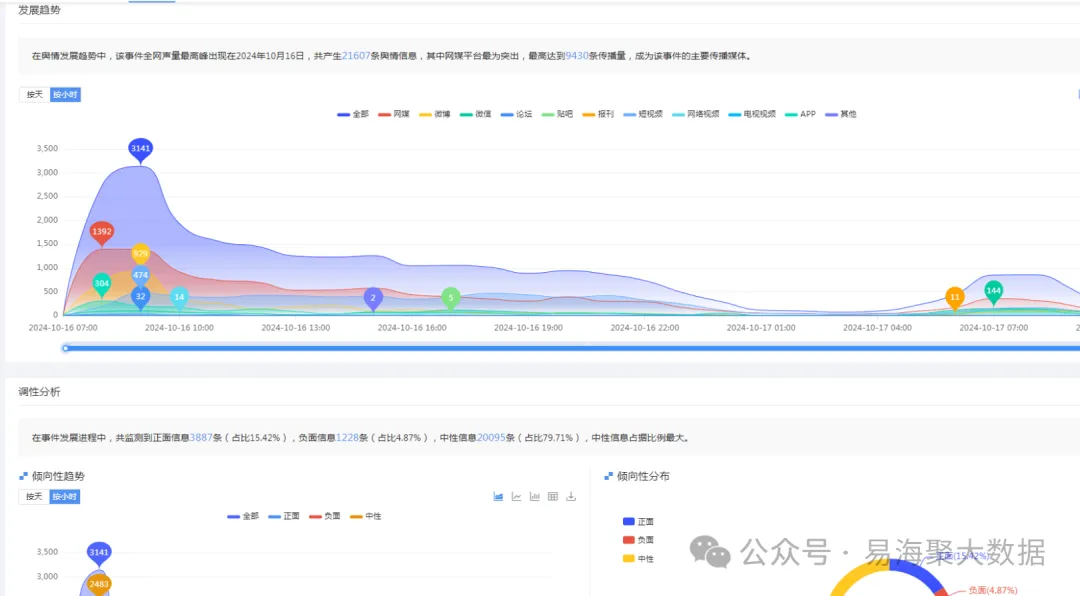Download the 倾向性趋势 chart
The height and width of the screenshot is (596, 1080).
point(571,496)
